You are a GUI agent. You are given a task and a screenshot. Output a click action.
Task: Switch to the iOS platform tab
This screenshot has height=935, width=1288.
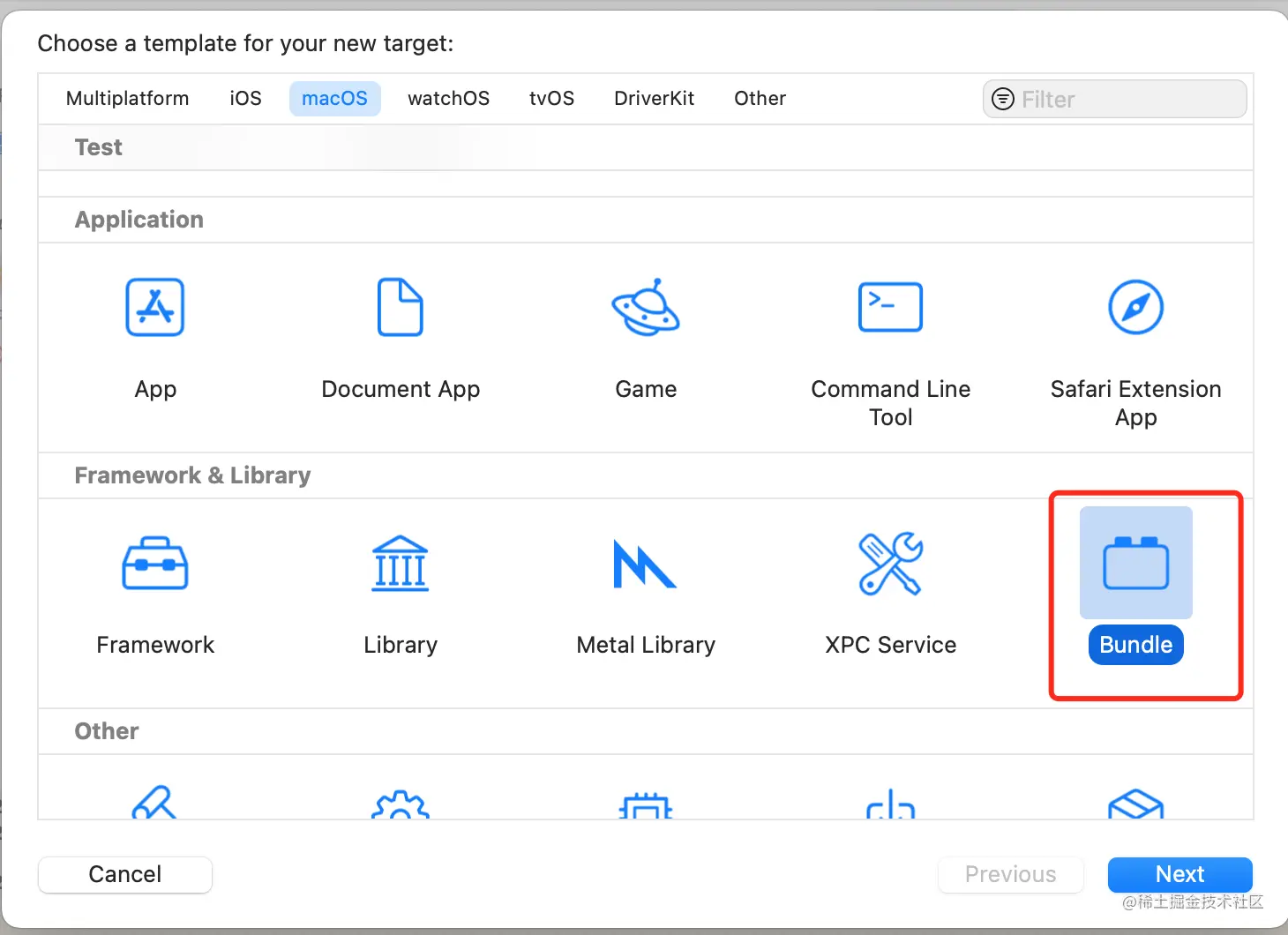pos(246,99)
